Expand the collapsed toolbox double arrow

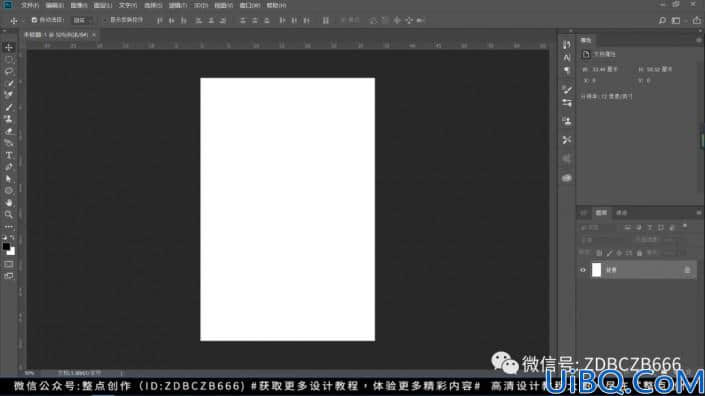tap(4, 31)
